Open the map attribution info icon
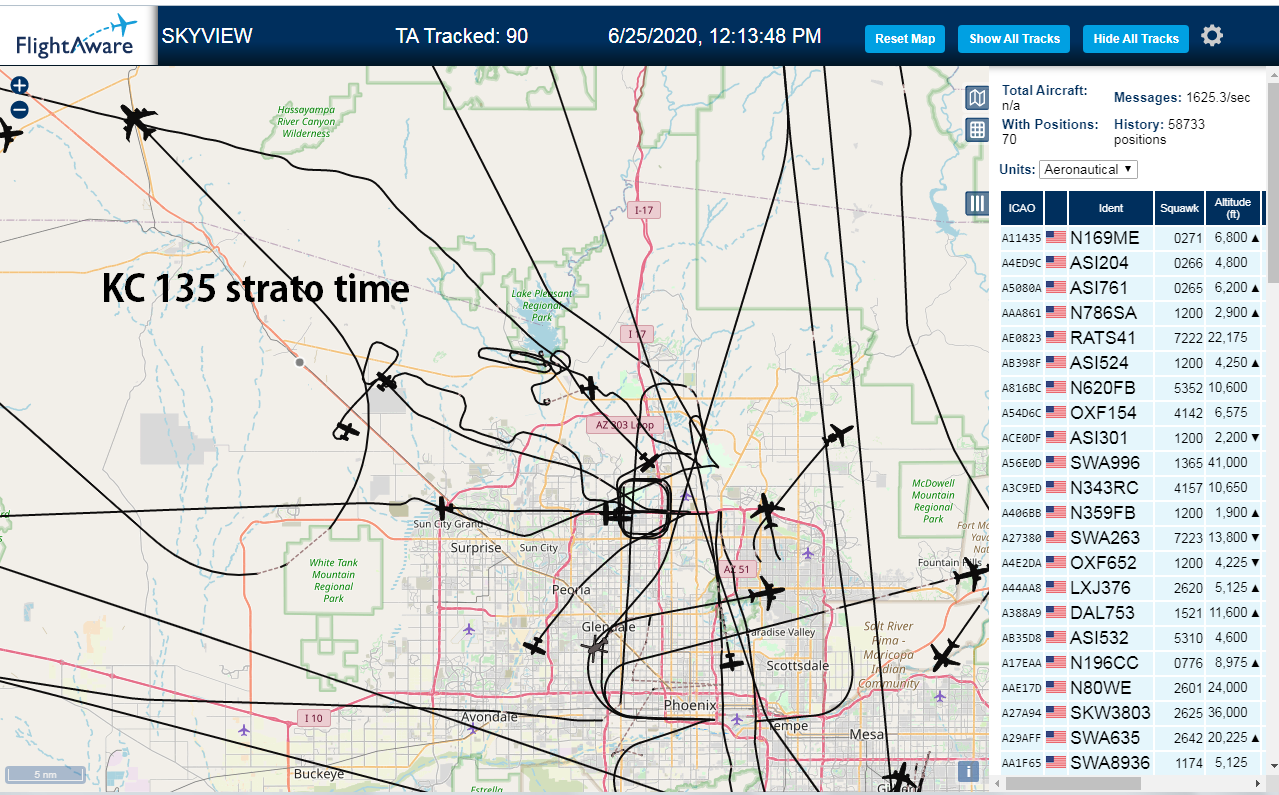 pos(967,771)
